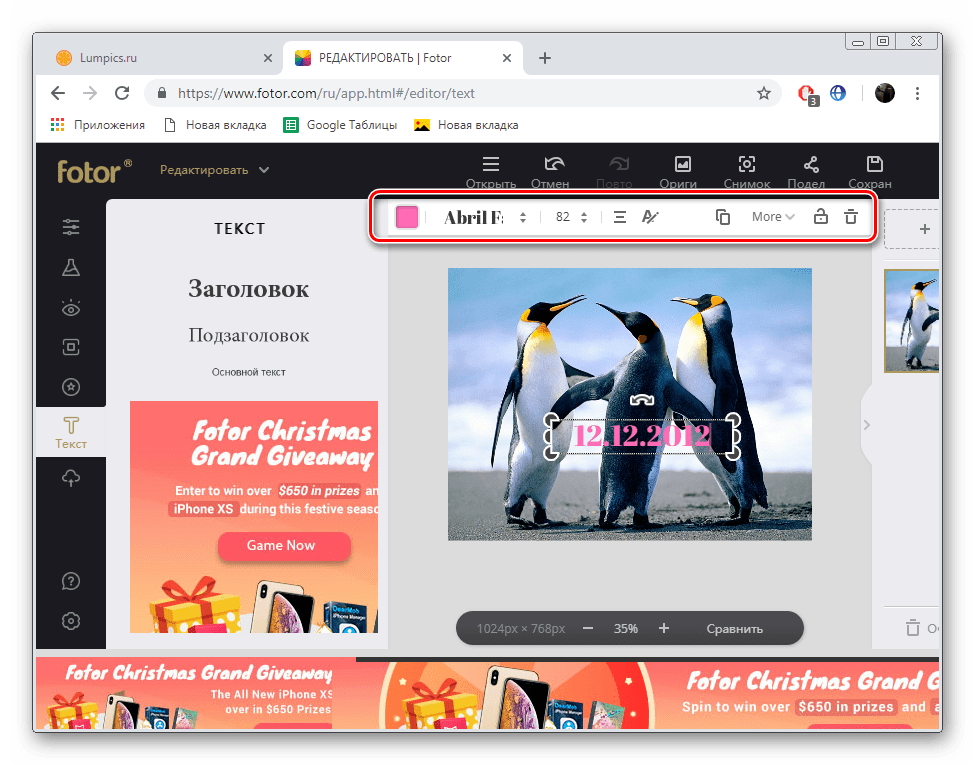Open the Adjust sliders panel in sidebar

tap(71, 228)
